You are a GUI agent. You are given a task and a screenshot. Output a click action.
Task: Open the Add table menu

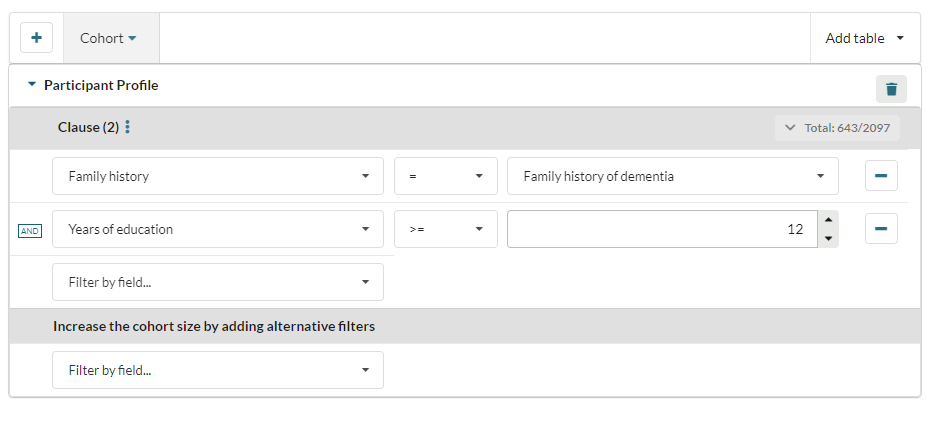click(x=865, y=38)
